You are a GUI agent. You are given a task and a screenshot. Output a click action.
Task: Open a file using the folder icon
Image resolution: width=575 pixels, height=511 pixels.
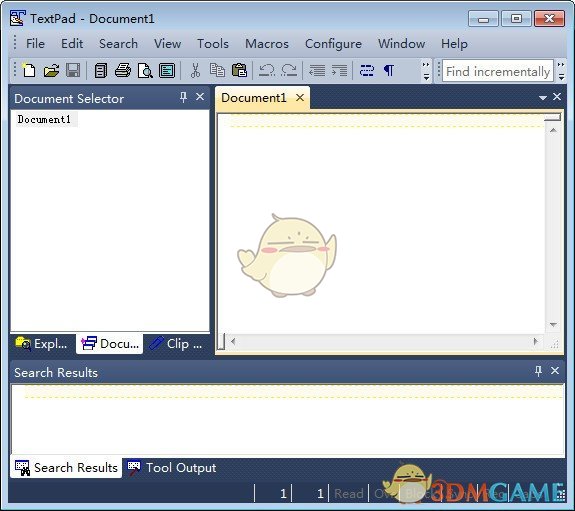(x=51, y=70)
